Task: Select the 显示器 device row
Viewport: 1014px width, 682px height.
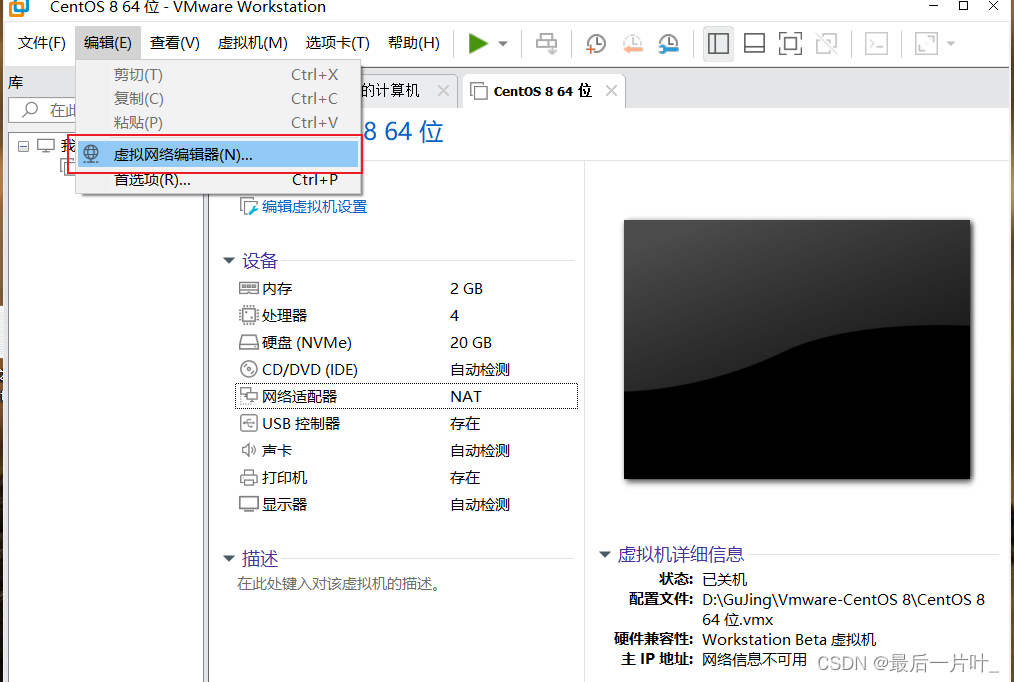Action: pos(406,504)
